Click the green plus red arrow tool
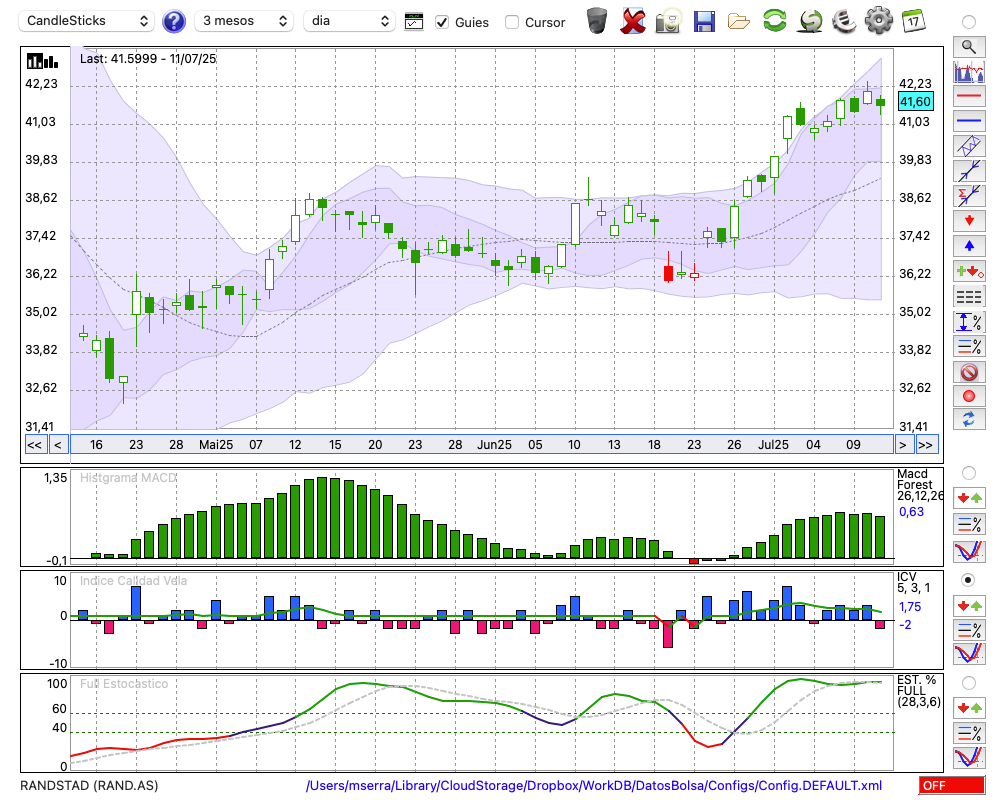The height and width of the screenshot is (800, 1000). pos(969,271)
